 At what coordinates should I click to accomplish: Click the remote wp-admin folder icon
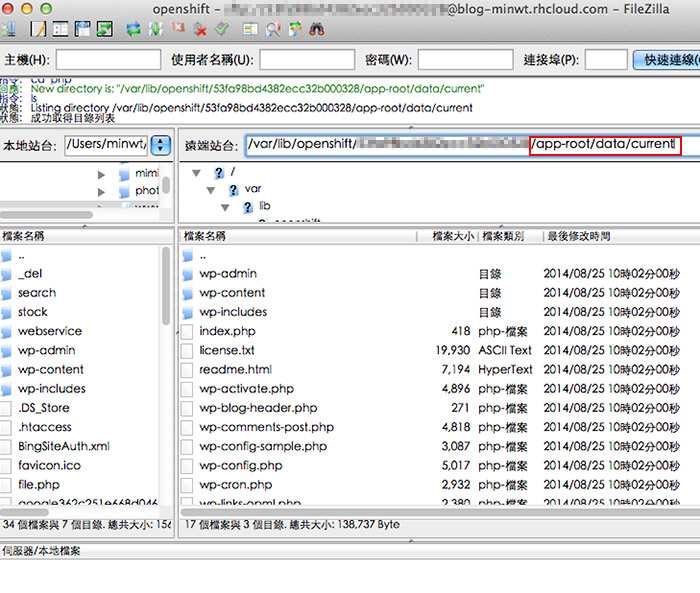pos(188,274)
